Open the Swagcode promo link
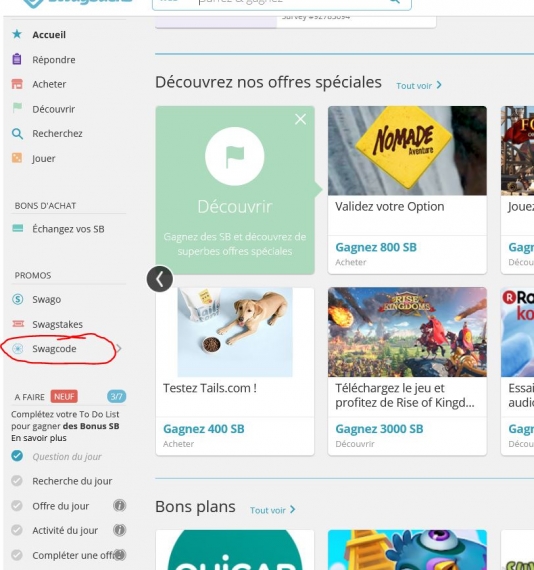Screen dimensions: 534x570 click(54, 349)
